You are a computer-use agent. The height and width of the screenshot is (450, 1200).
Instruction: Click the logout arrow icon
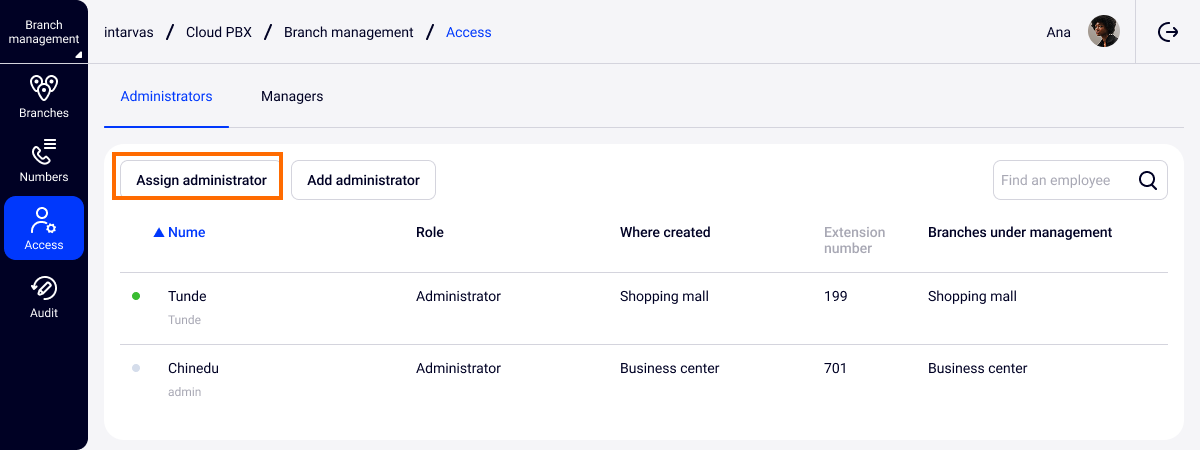click(1168, 32)
